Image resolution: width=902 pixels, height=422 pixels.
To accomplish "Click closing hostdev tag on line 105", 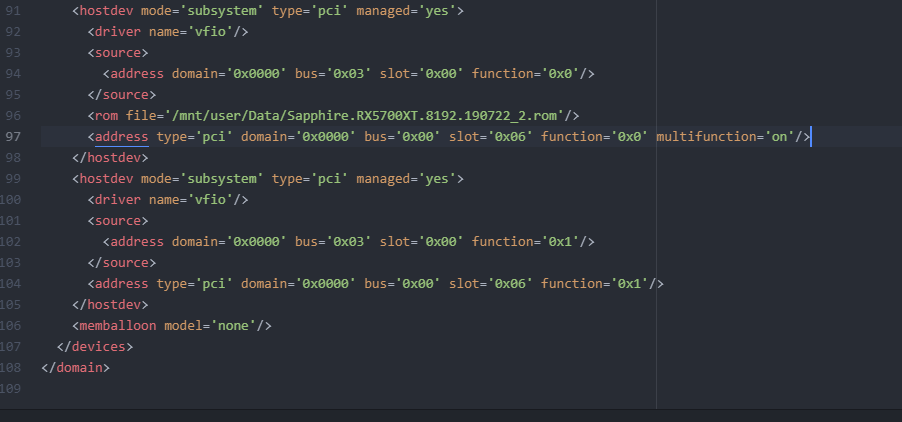I will [110, 305].
